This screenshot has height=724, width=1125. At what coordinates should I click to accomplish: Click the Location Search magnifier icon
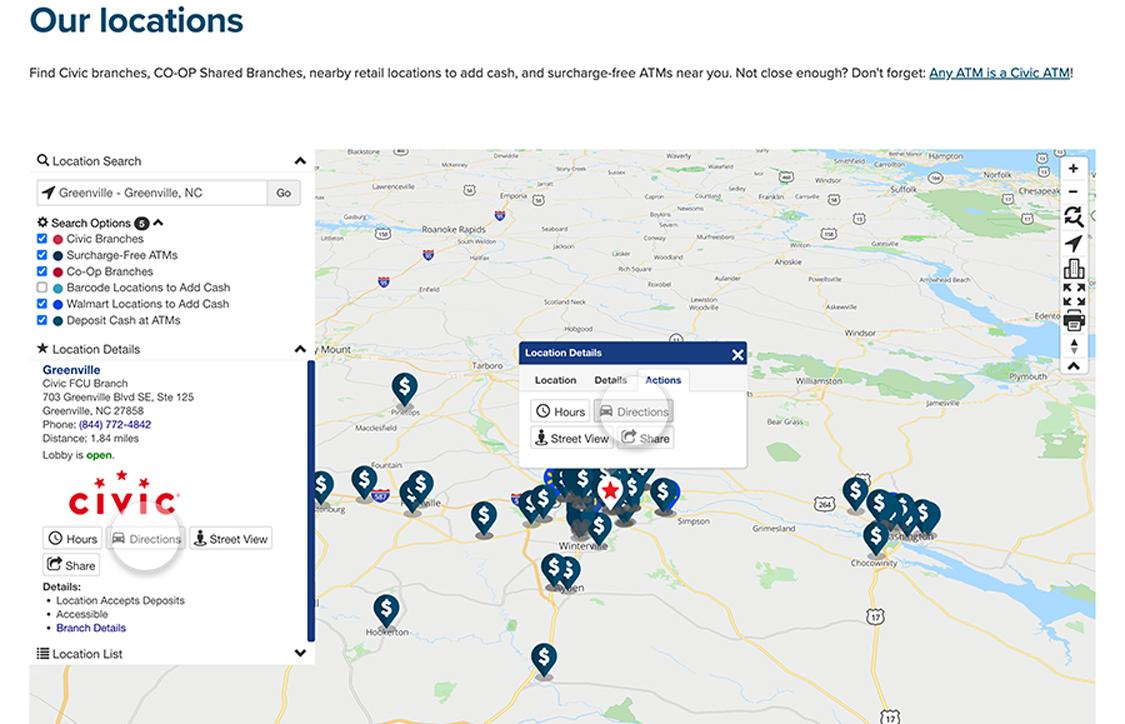[x=43, y=160]
